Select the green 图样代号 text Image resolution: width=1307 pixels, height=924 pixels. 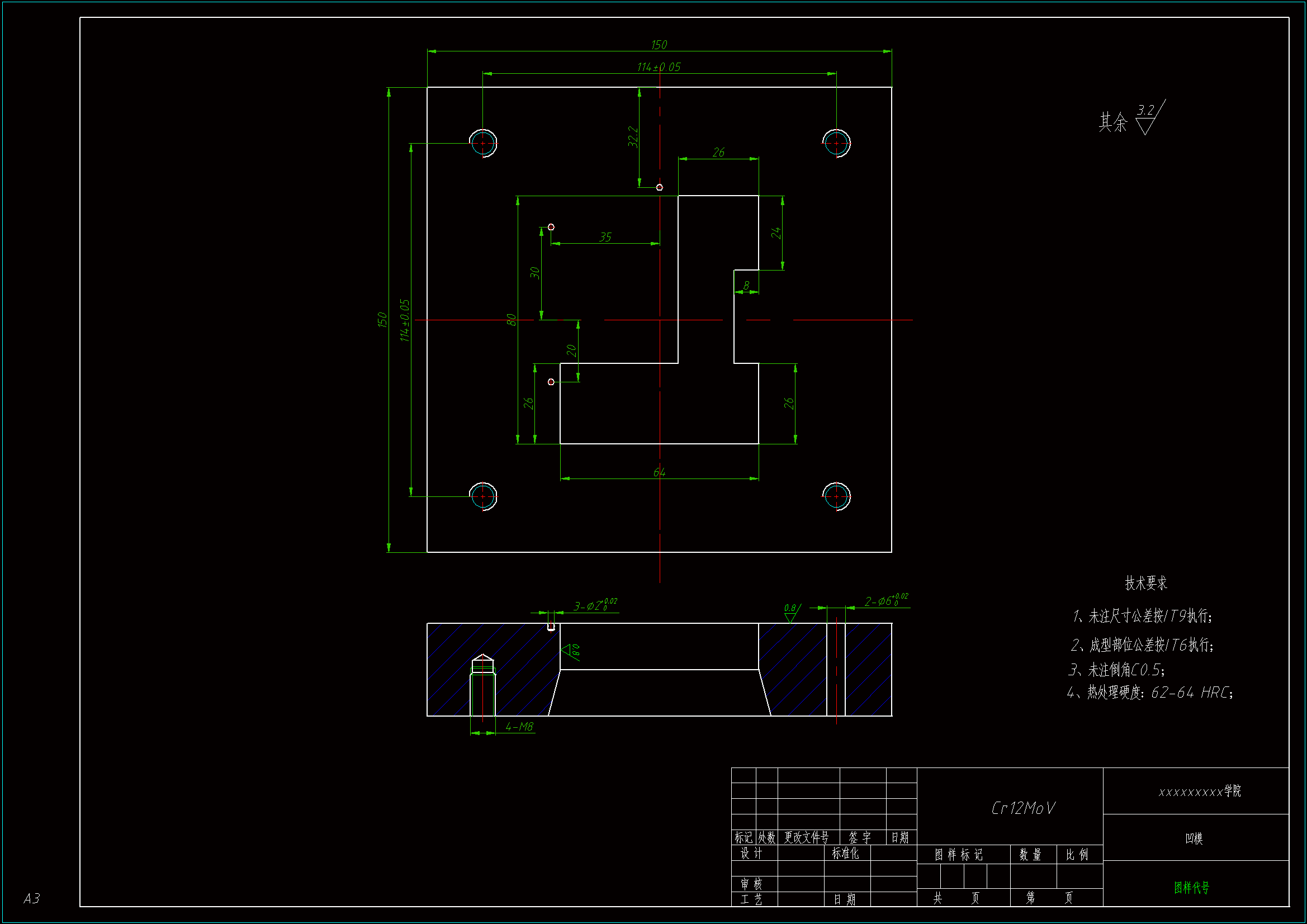pyautogui.click(x=1191, y=888)
